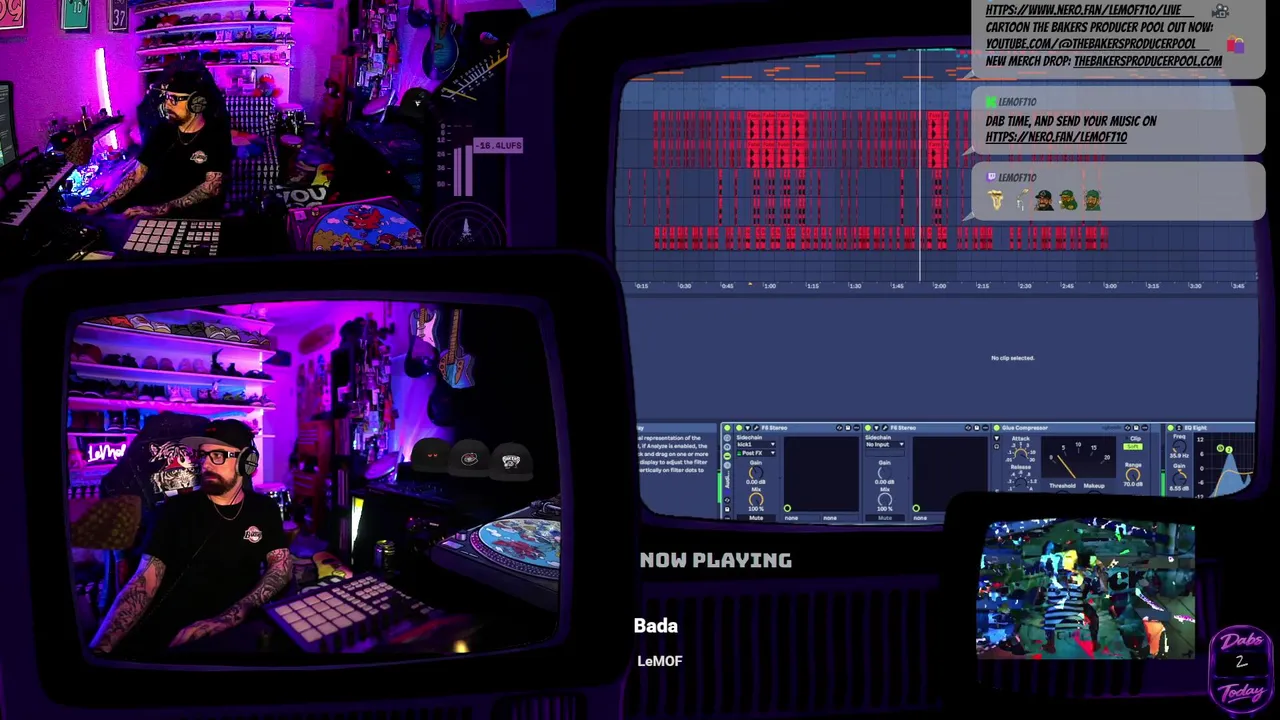Viewport: 1280px width, 720px height.
Task: Click the 0:45 marker on time ruler
Action: [x=727, y=286]
